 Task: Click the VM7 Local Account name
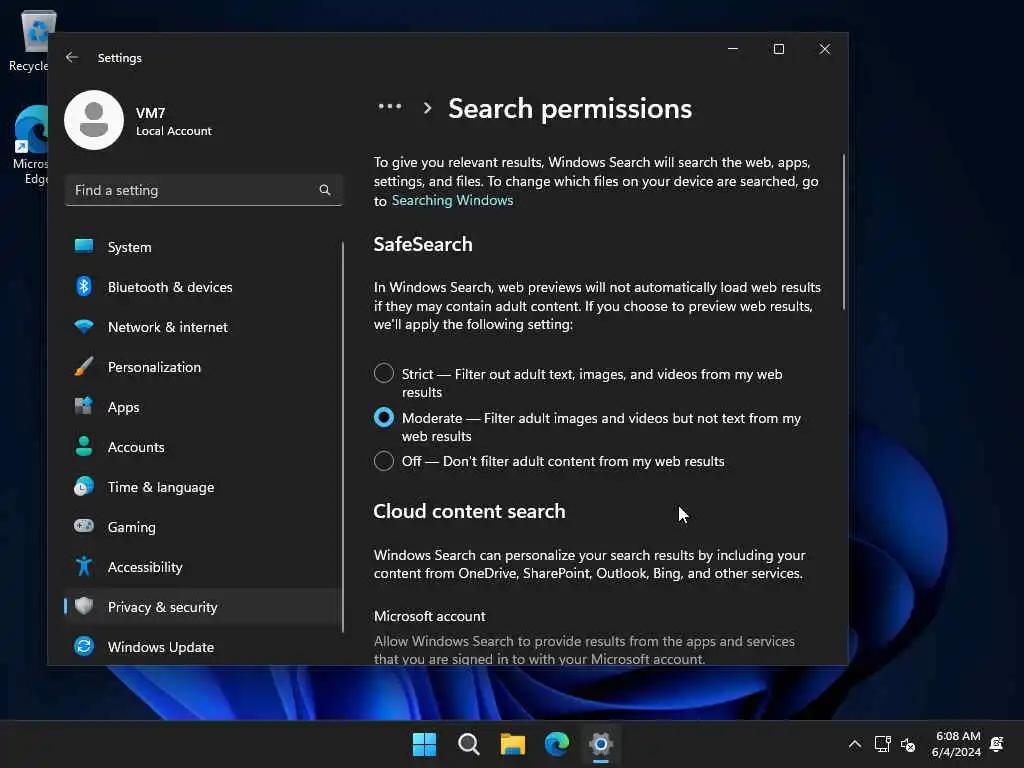tap(174, 121)
